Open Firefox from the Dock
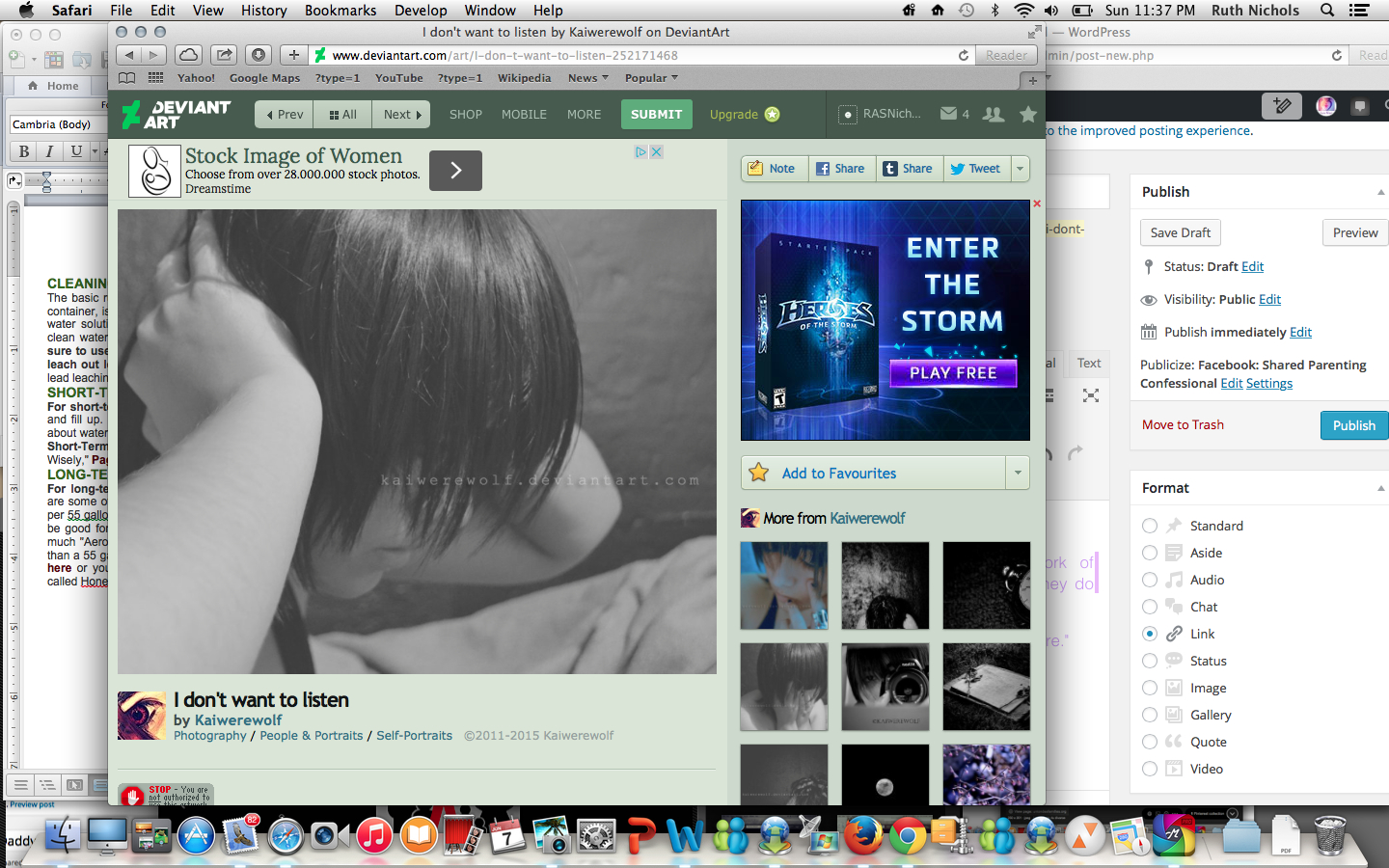1389x868 pixels. pyautogui.click(x=862, y=835)
